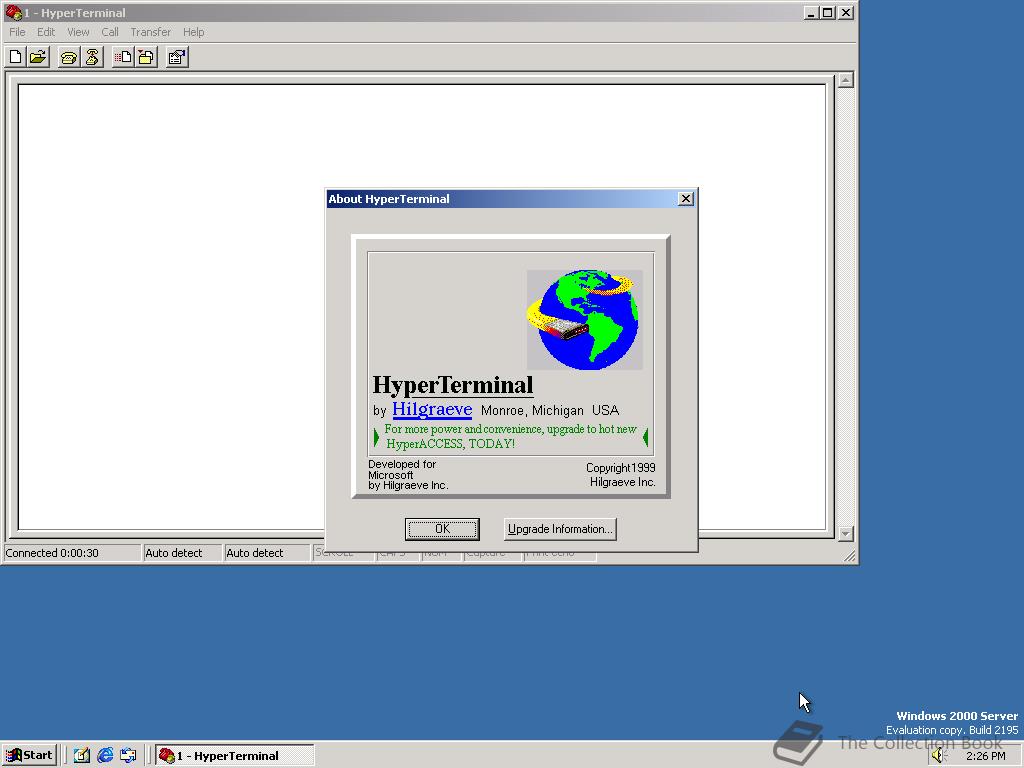
Task: Click the HyperTerminal title bar app icon
Action: tap(12, 12)
